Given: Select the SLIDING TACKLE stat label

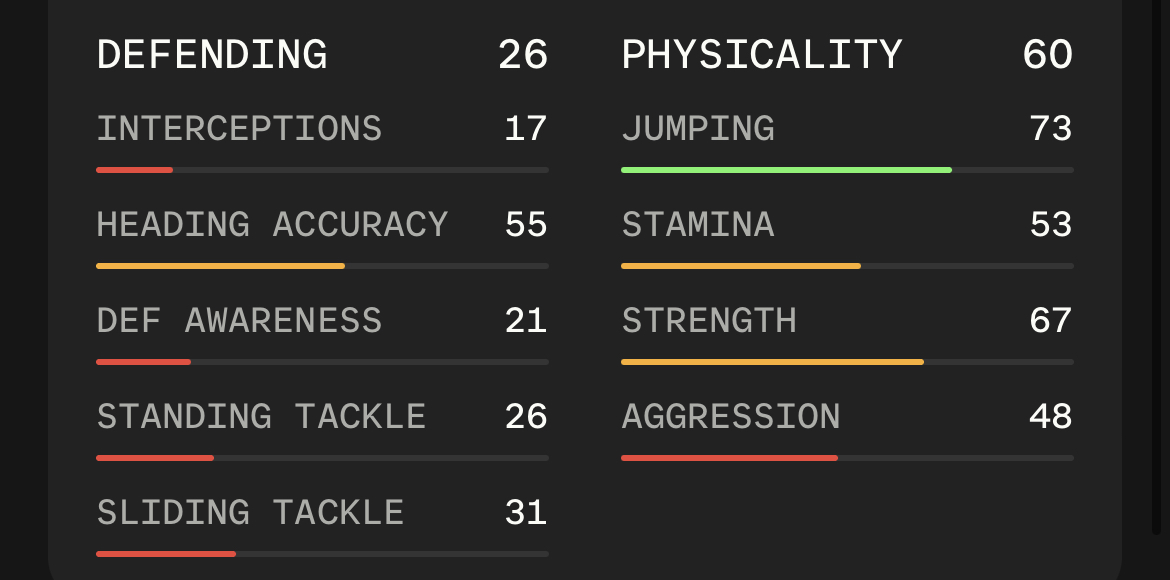Looking at the screenshot, I should pos(250,513).
